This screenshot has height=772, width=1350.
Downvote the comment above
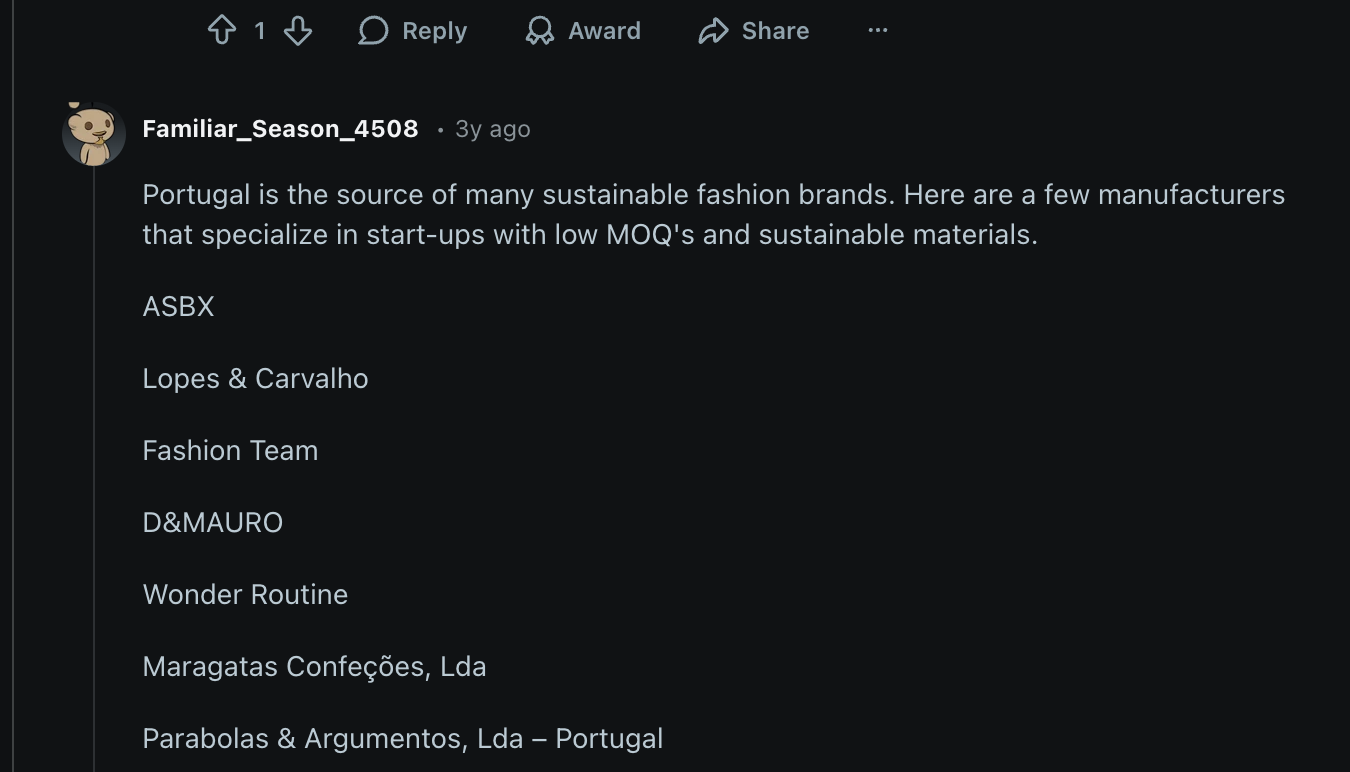point(298,31)
